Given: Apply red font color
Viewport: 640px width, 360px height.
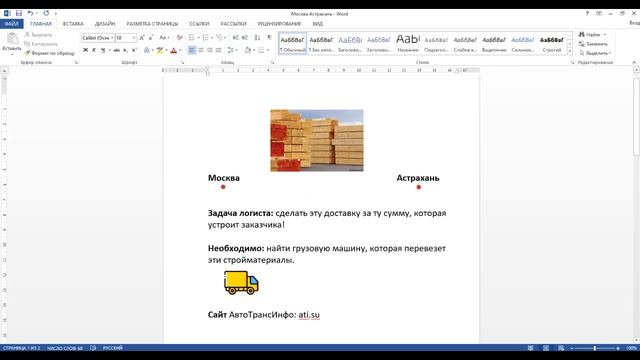Looking at the screenshot, I should 173,50.
